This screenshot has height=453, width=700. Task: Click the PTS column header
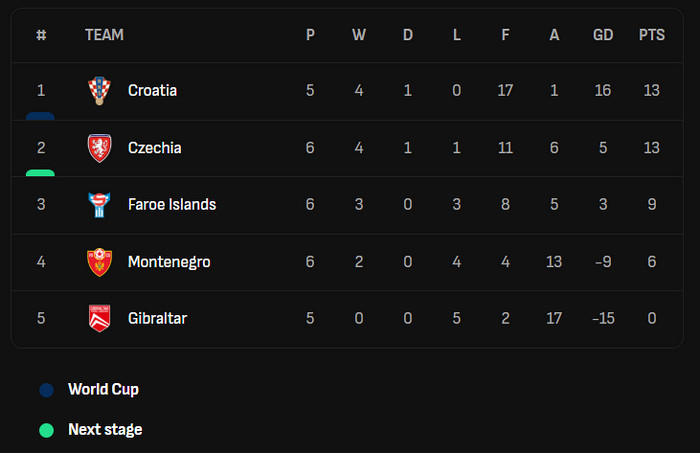[651, 35]
